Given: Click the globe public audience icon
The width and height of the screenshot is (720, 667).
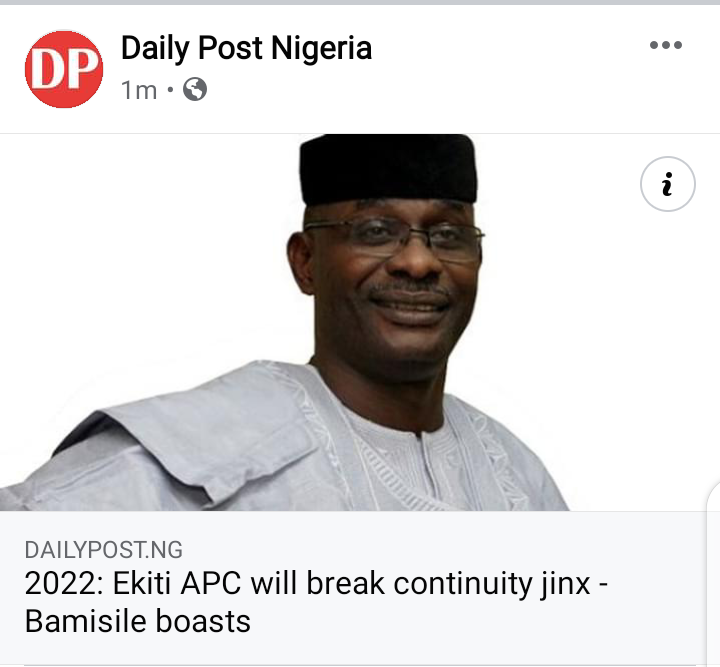Looking at the screenshot, I should tap(195, 89).
